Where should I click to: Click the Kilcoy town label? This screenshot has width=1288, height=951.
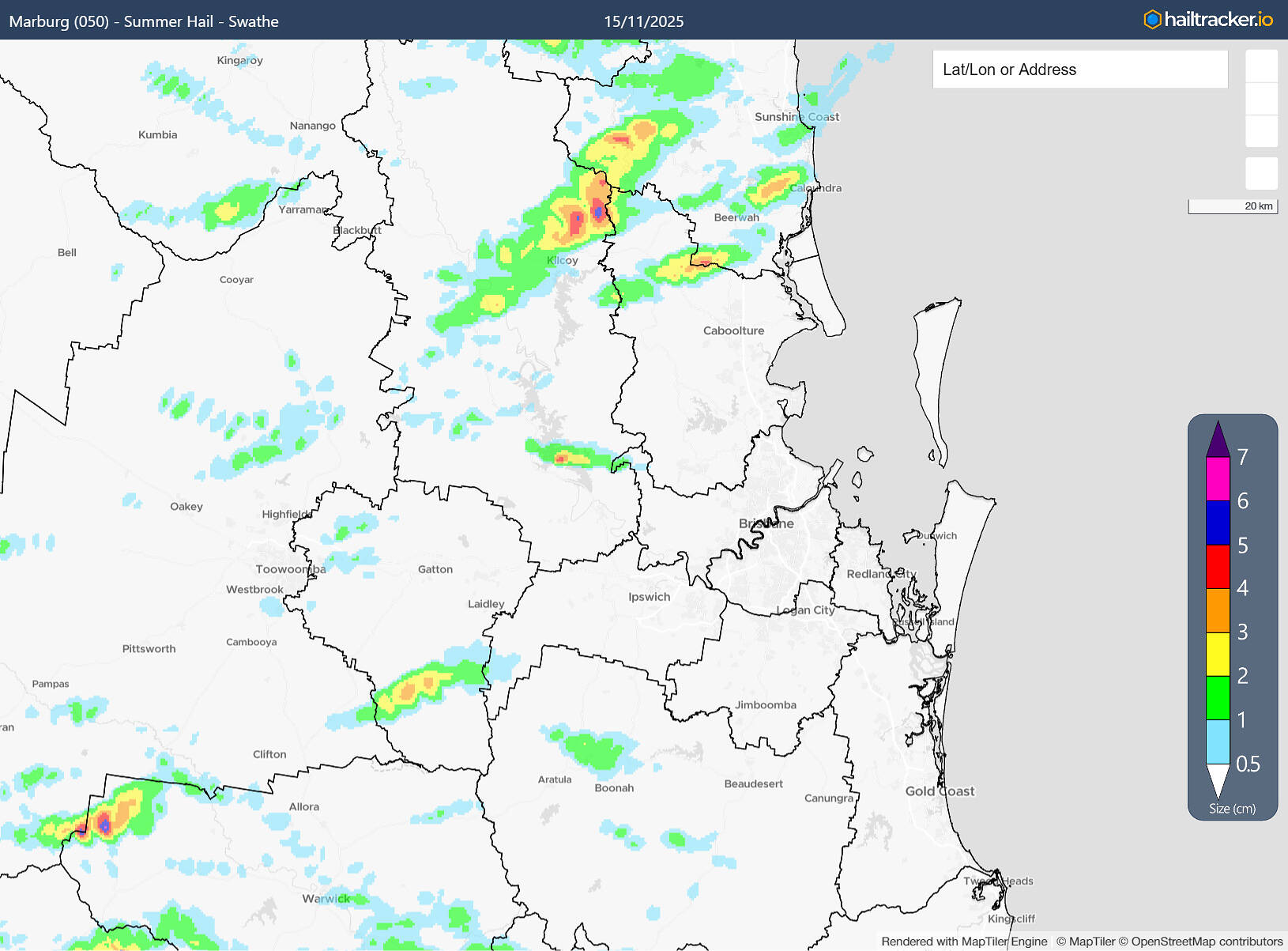coord(563,260)
